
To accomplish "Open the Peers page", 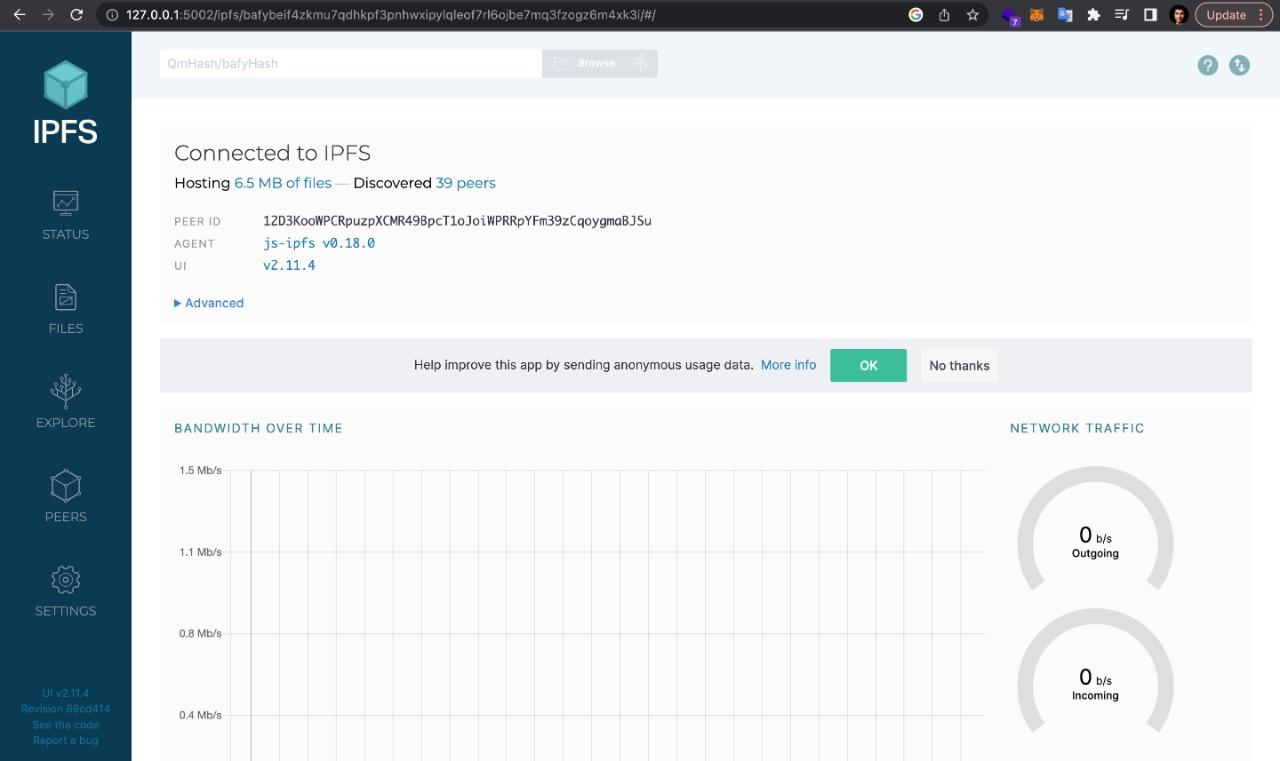I will [x=65, y=497].
